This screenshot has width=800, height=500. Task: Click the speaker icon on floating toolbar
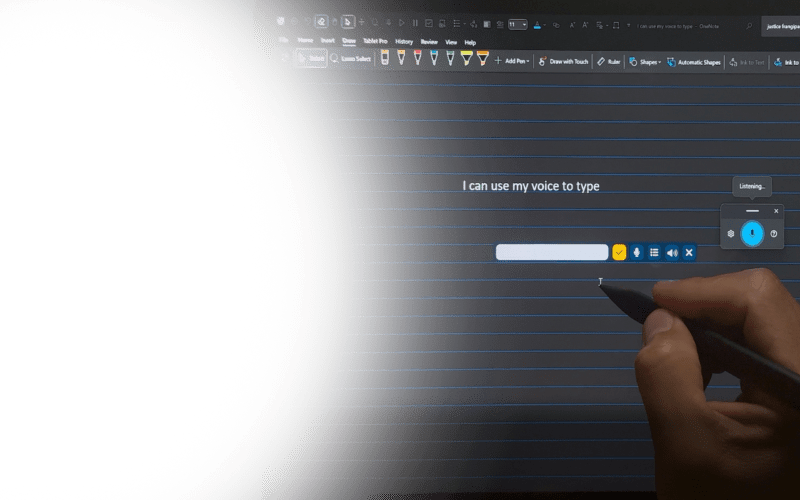[672, 253]
